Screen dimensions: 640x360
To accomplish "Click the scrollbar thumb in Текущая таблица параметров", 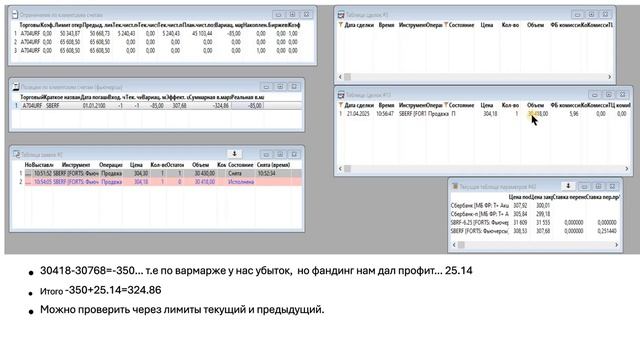I will coord(461,245).
